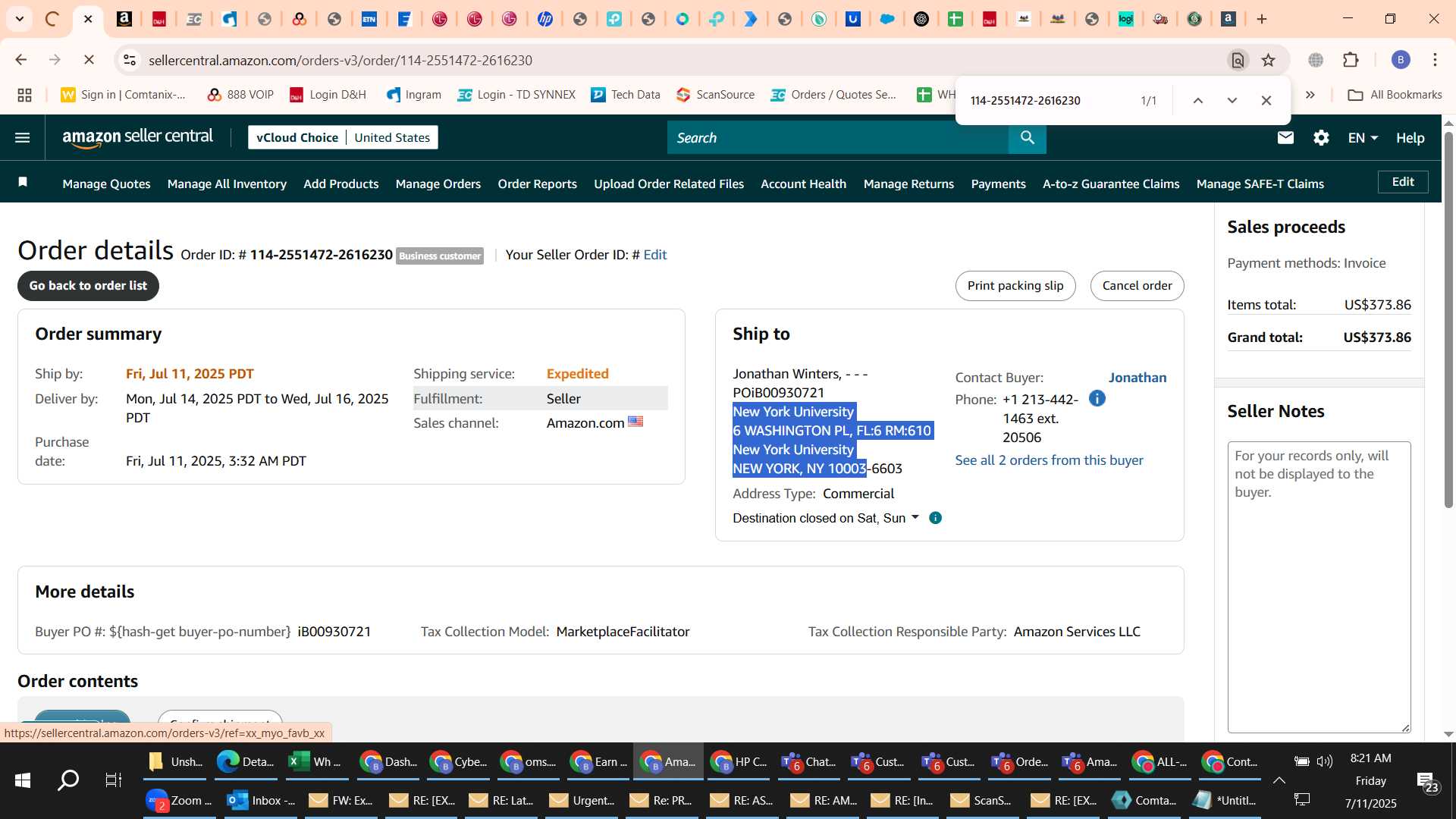This screenshot has width=1456, height=819.
Task: Open All Bookmarks folder
Action: pyautogui.click(x=1395, y=95)
